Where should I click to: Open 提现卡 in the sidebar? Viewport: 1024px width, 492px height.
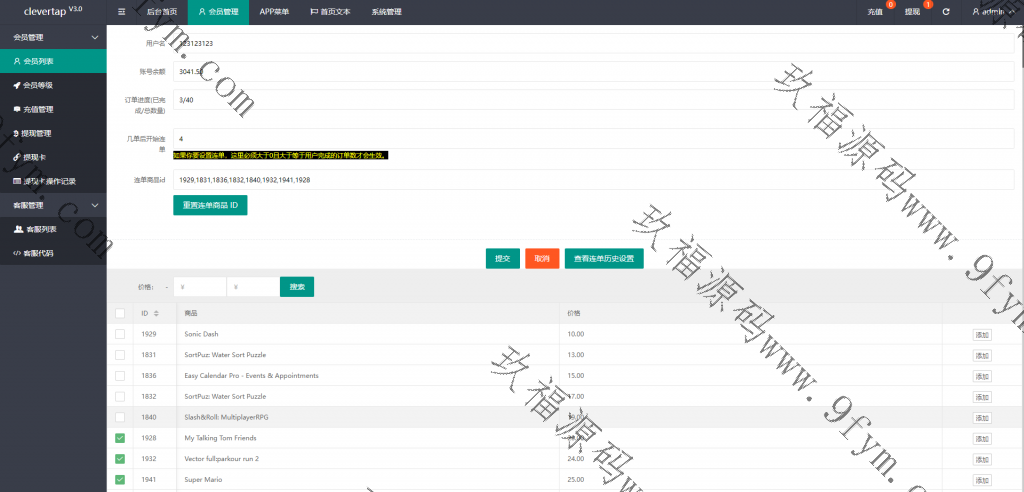point(36,157)
